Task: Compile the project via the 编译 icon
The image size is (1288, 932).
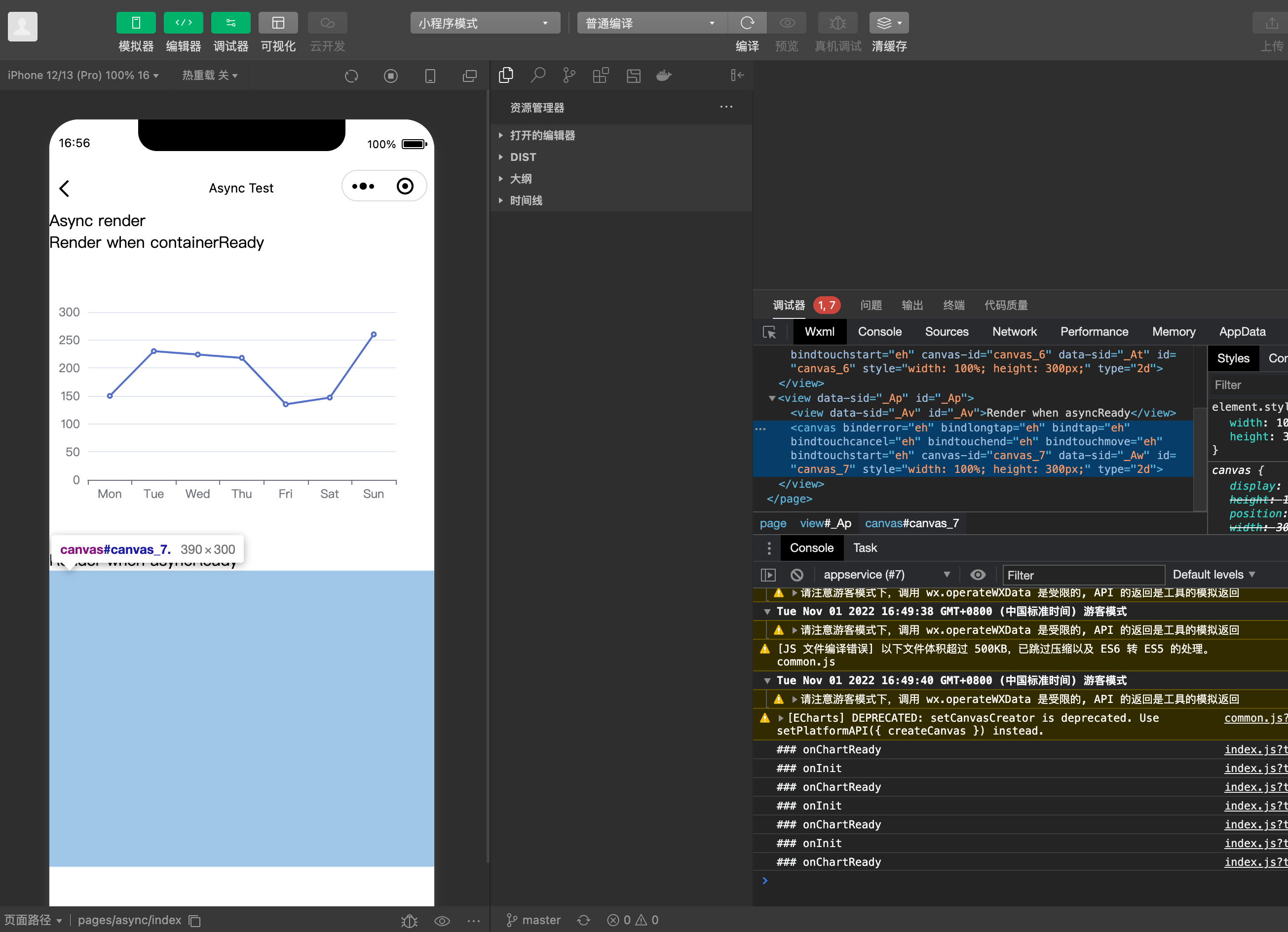Action: [747, 23]
